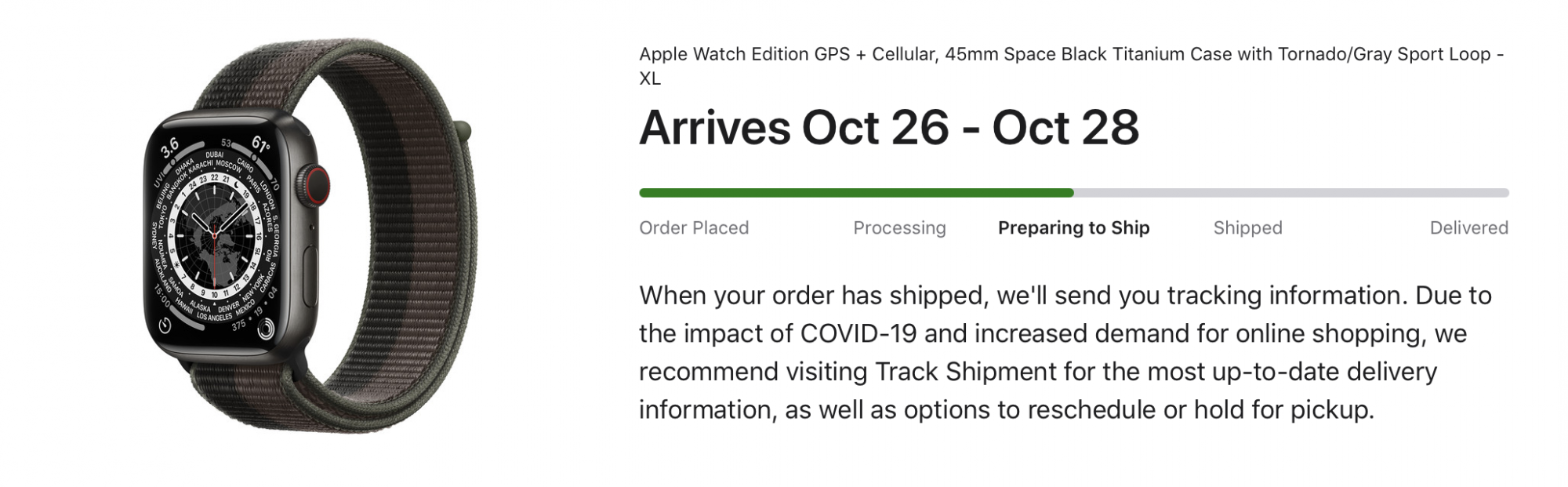This screenshot has height=487, width=1568.
Task: Select the Shipped stage label
Action: click(x=1247, y=227)
